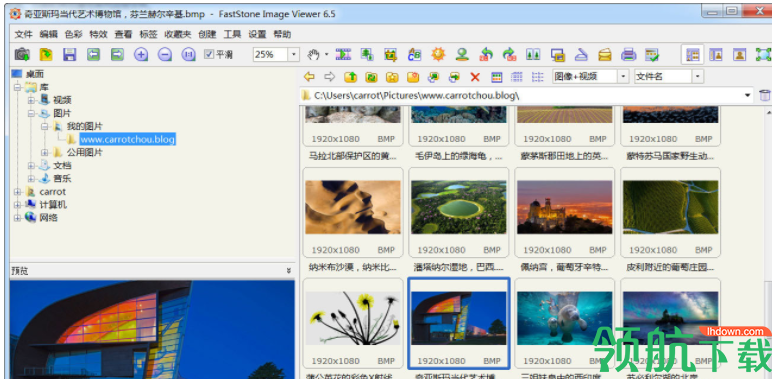772x379 pixels.
Task: Click the settings checklist icon
Action: [652, 54]
